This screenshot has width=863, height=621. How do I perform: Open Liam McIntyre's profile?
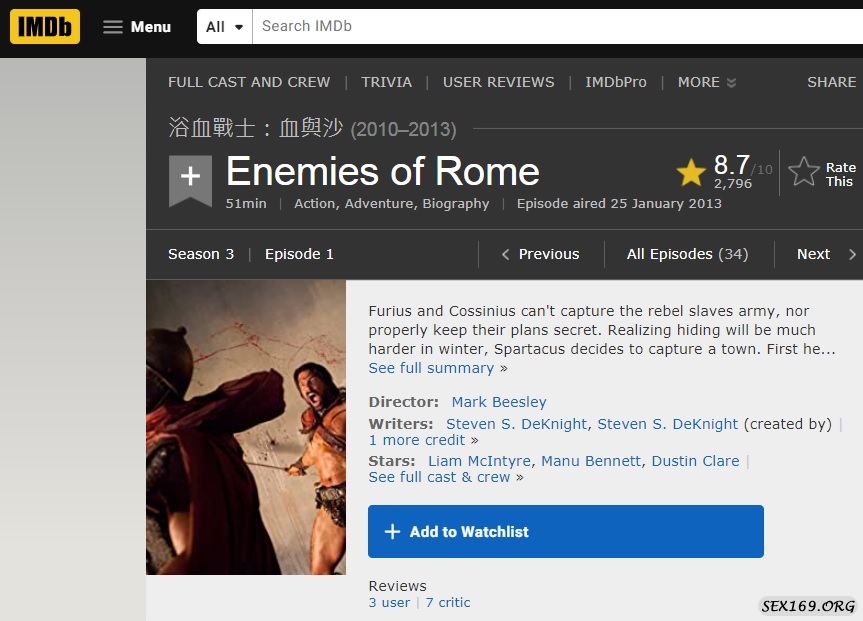click(480, 461)
